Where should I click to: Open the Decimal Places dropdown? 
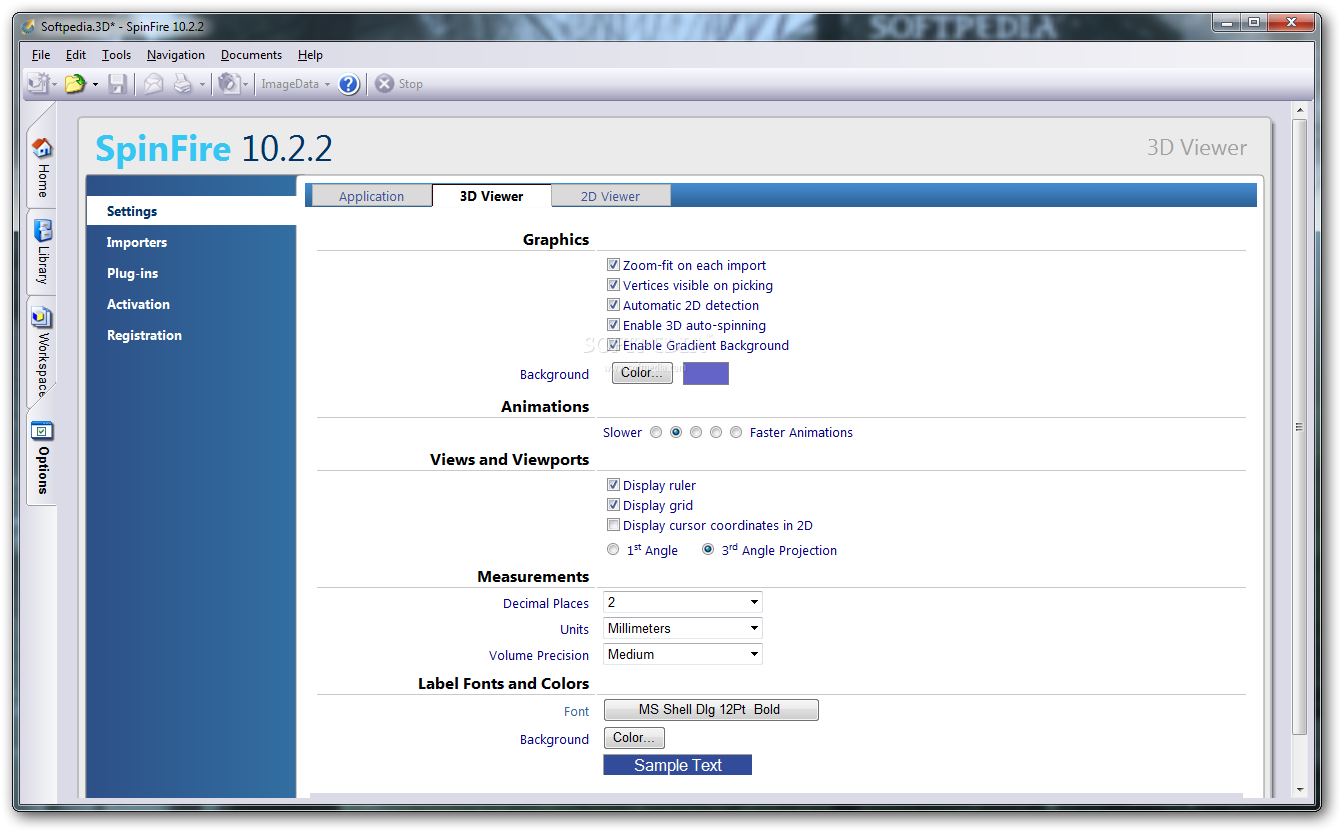[x=683, y=602]
